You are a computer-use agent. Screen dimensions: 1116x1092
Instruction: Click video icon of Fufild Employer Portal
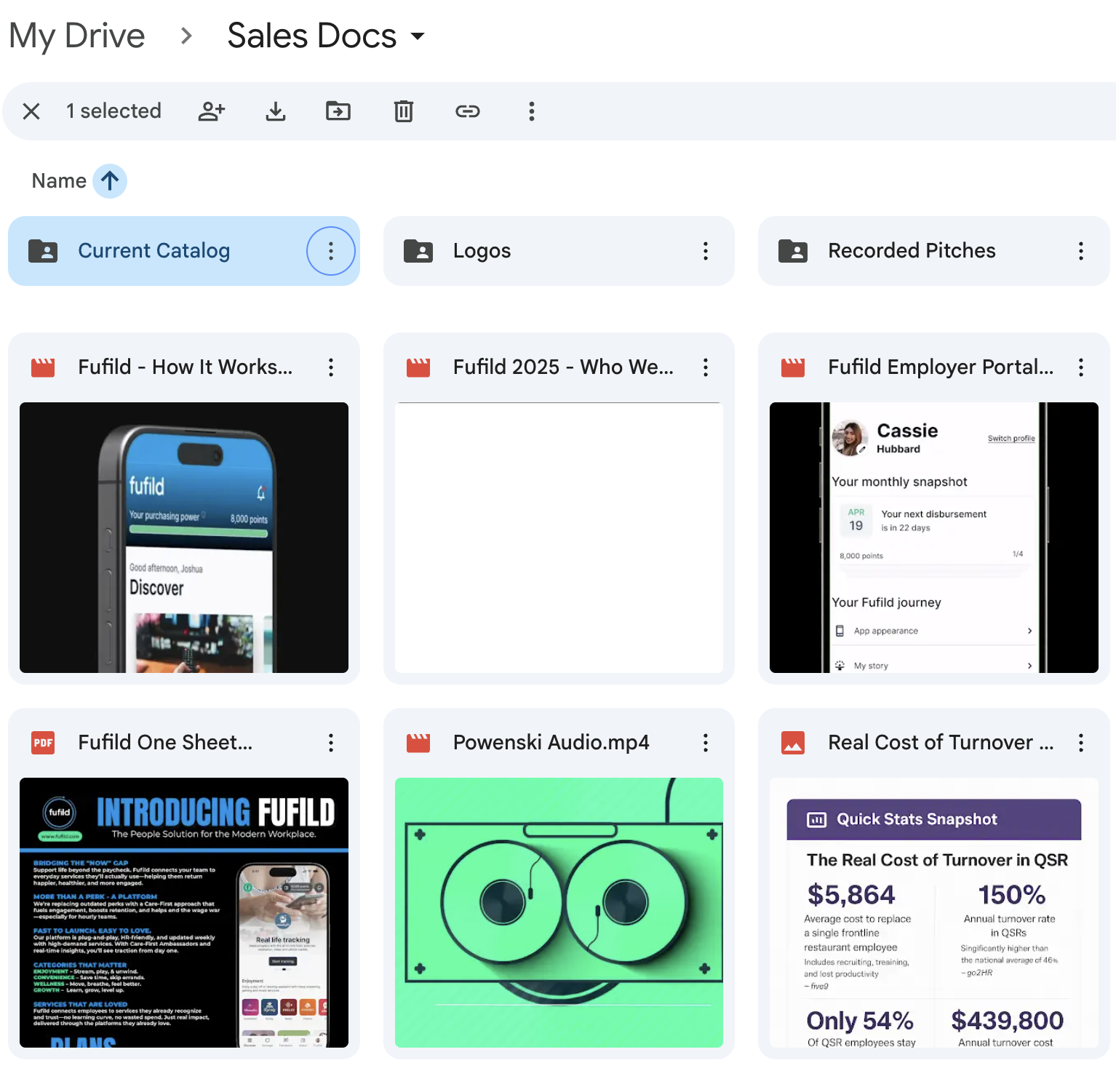[x=793, y=367]
